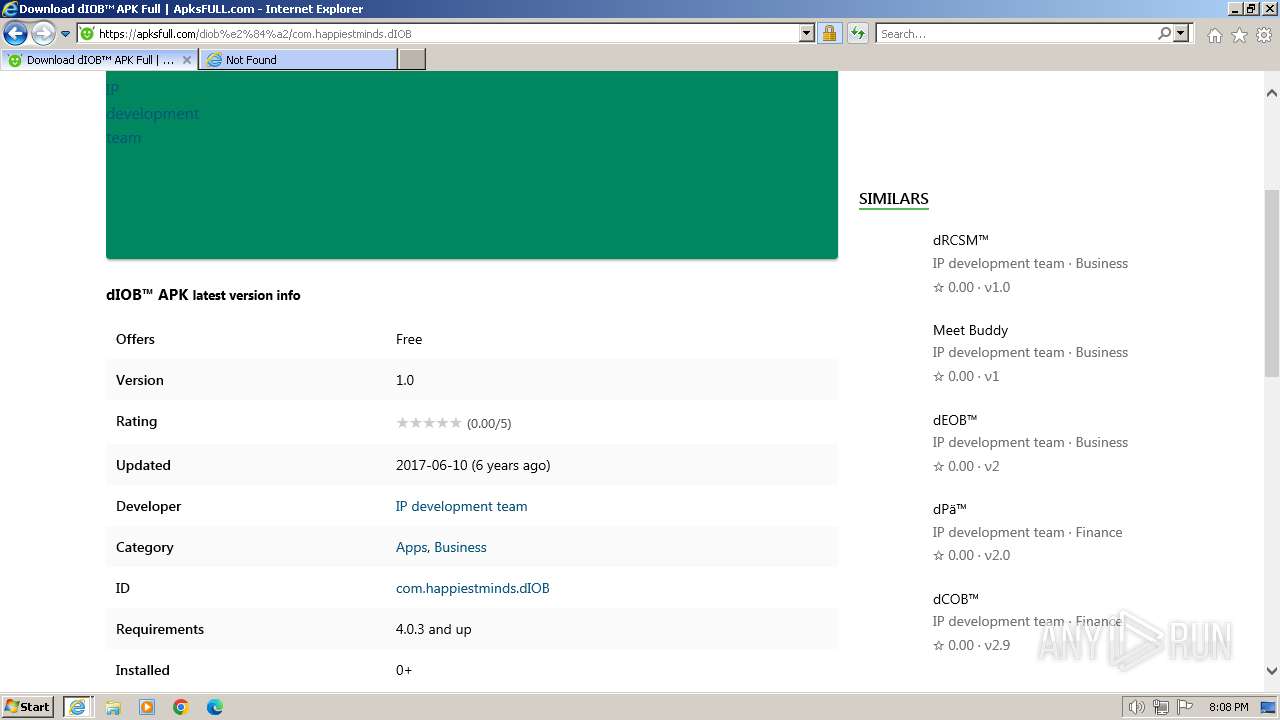The width and height of the screenshot is (1280, 720).
Task: Click the vertical scrollbar thumb
Action: coord(1271,283)
